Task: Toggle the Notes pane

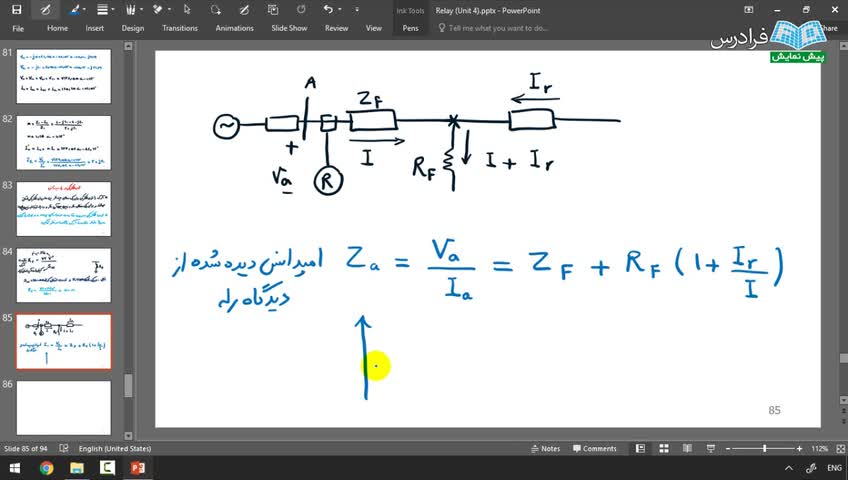Action: click(545, 449)
